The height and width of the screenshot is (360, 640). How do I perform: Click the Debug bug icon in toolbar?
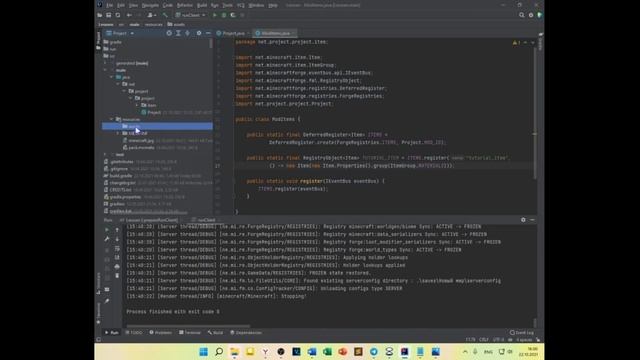[224, 15]
